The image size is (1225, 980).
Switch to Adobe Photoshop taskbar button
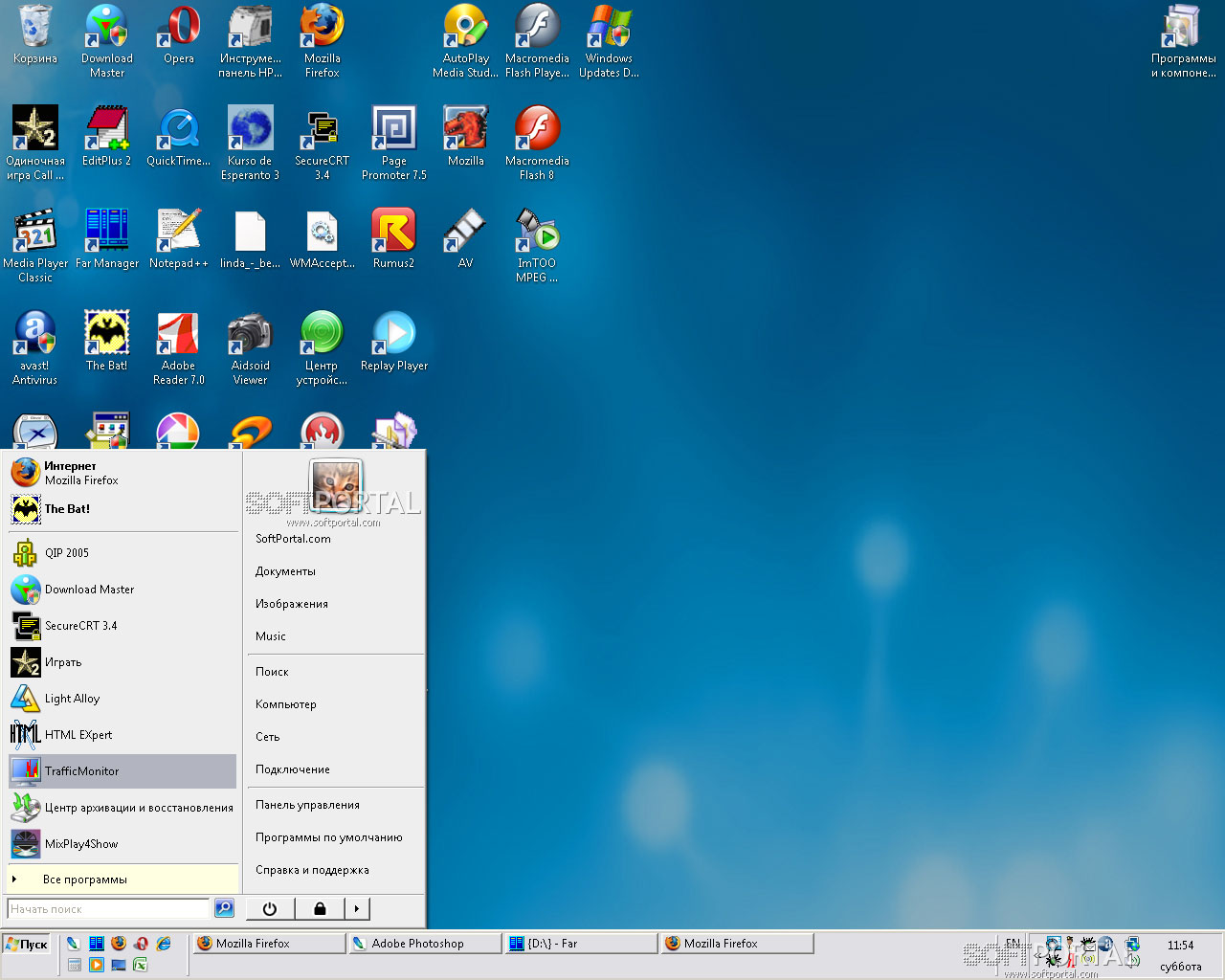[x=425, y=944]
